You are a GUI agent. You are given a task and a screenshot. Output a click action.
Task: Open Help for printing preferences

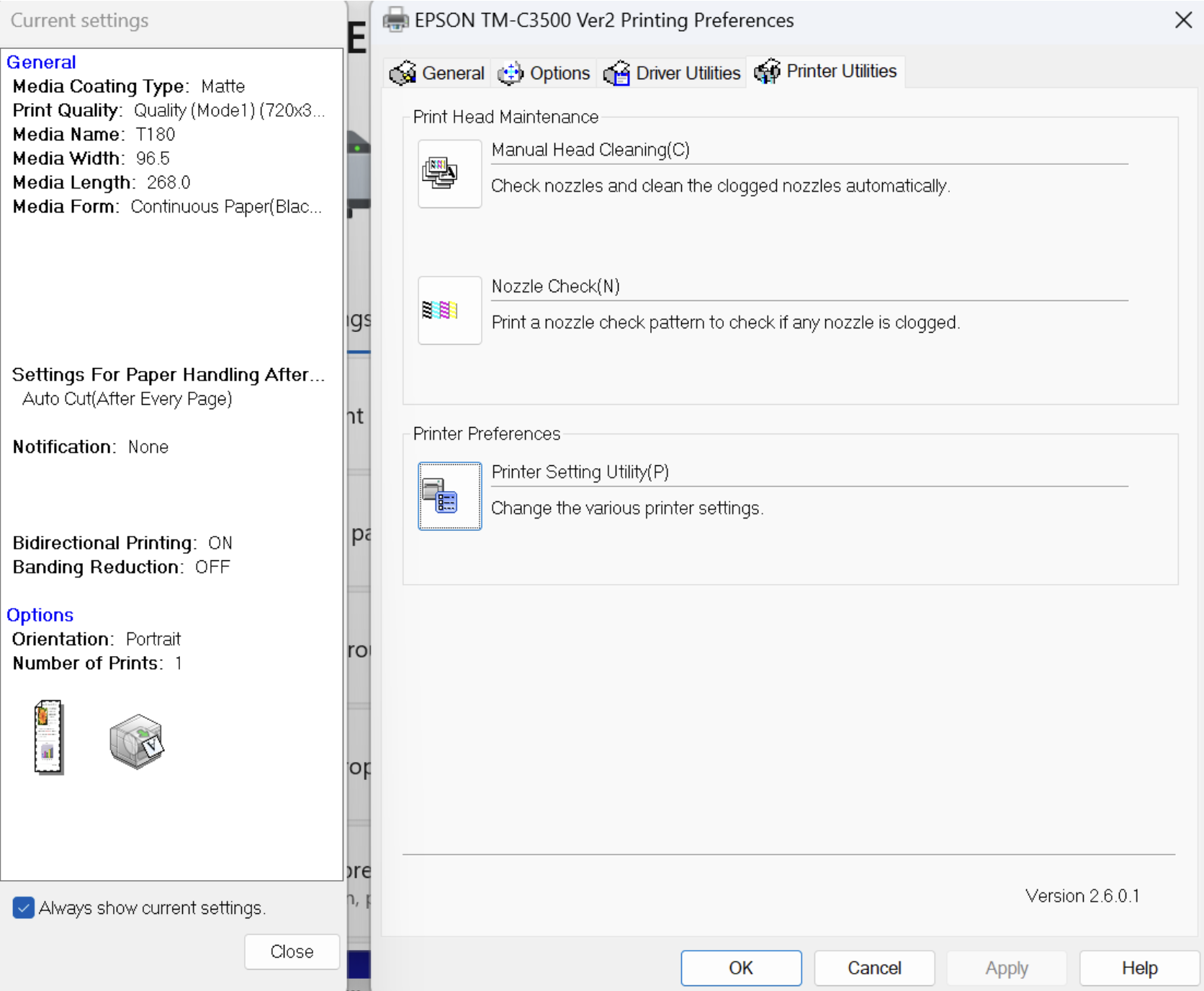click(x=1139, y=967)
